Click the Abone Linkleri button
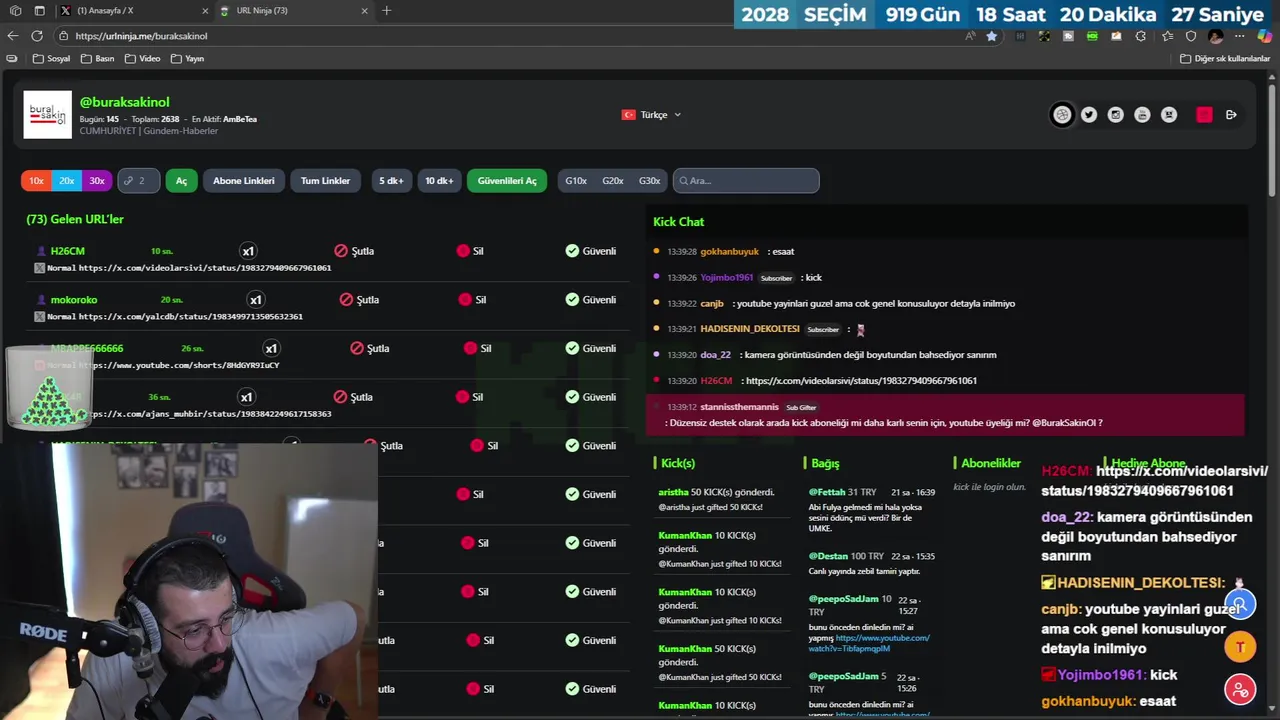1280x720 pixels. [x=243, y=181]
